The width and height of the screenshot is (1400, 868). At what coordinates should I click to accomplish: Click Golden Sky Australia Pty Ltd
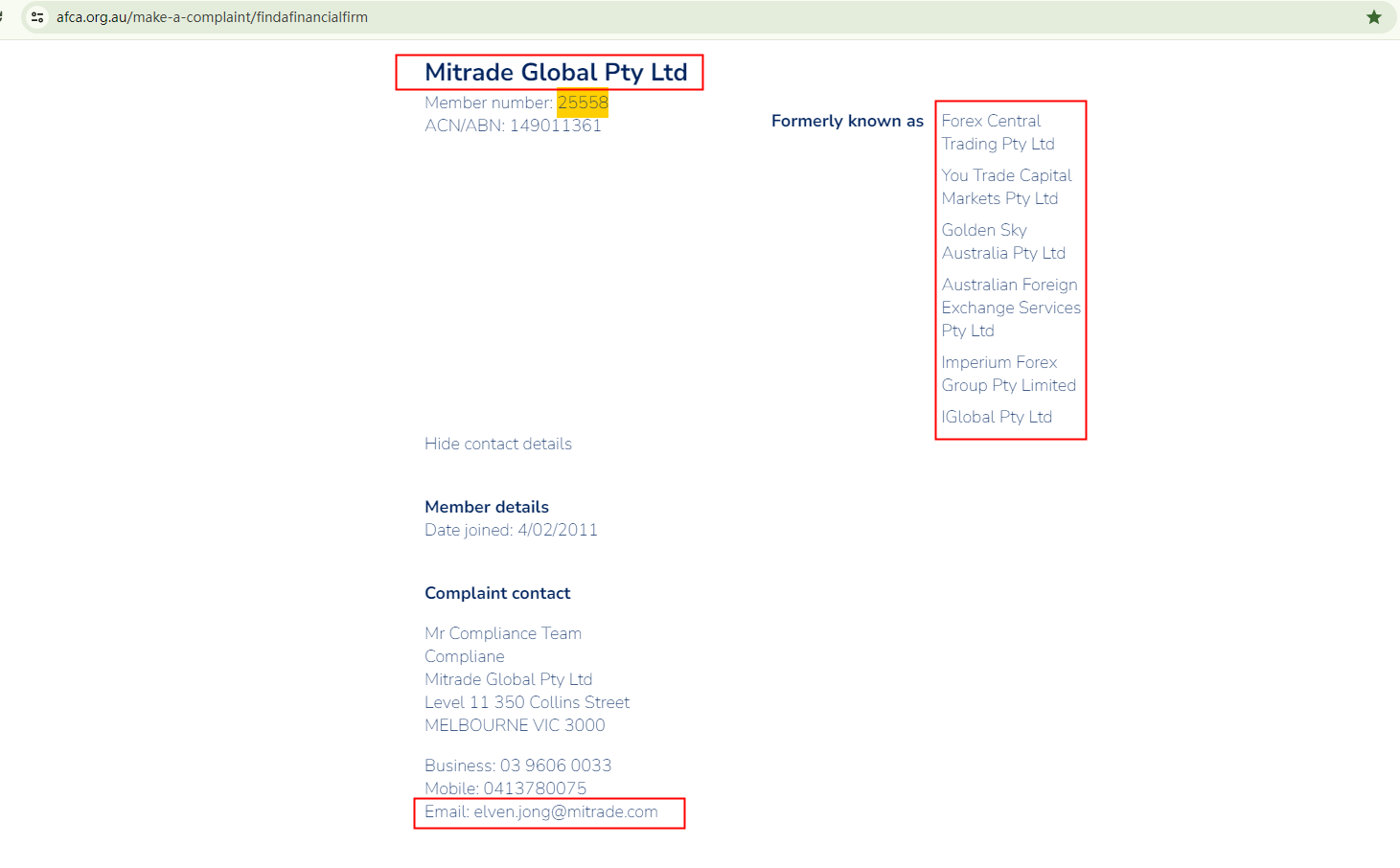[1003, 241]
